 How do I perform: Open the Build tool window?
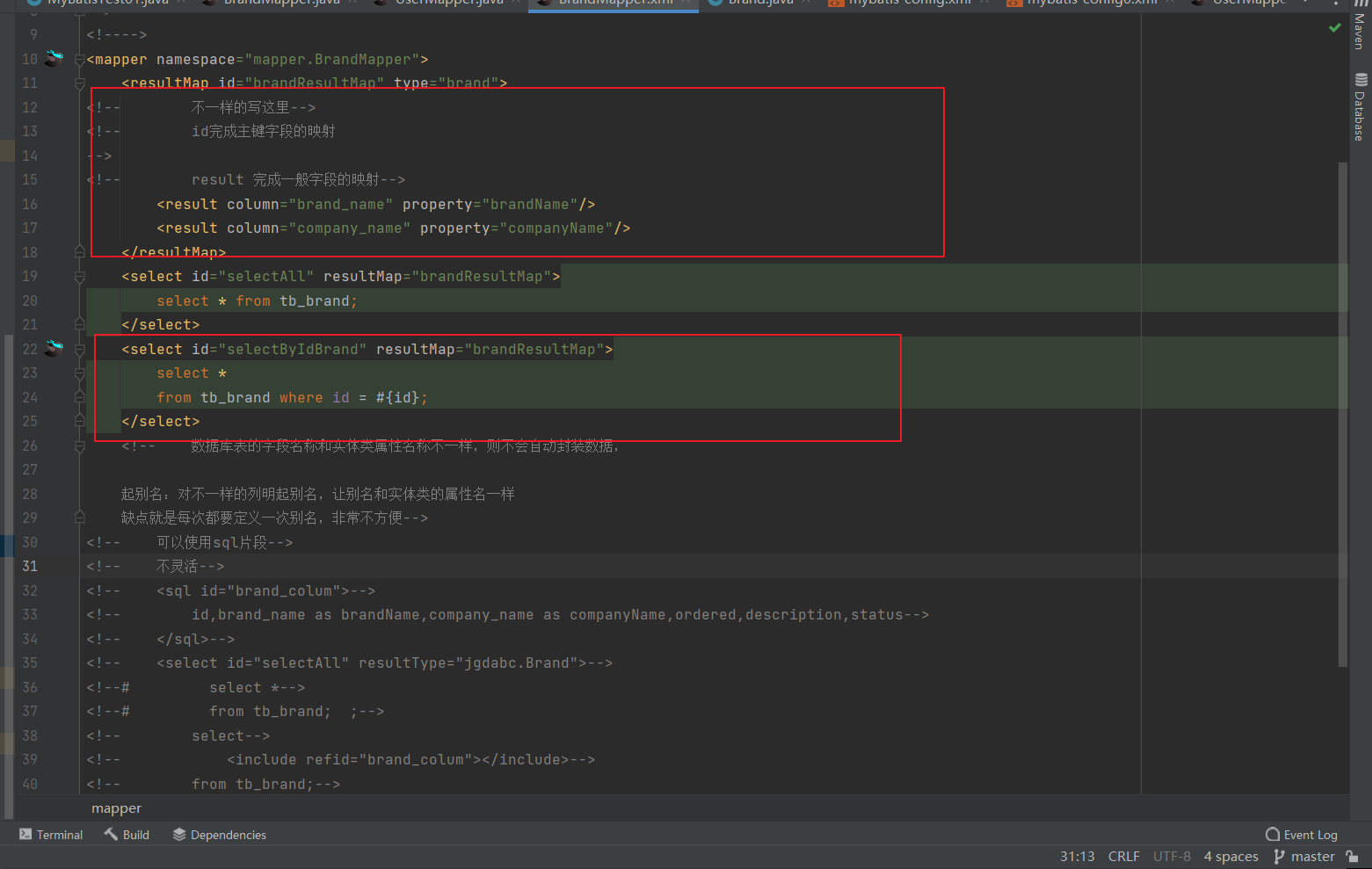point(127,835)
